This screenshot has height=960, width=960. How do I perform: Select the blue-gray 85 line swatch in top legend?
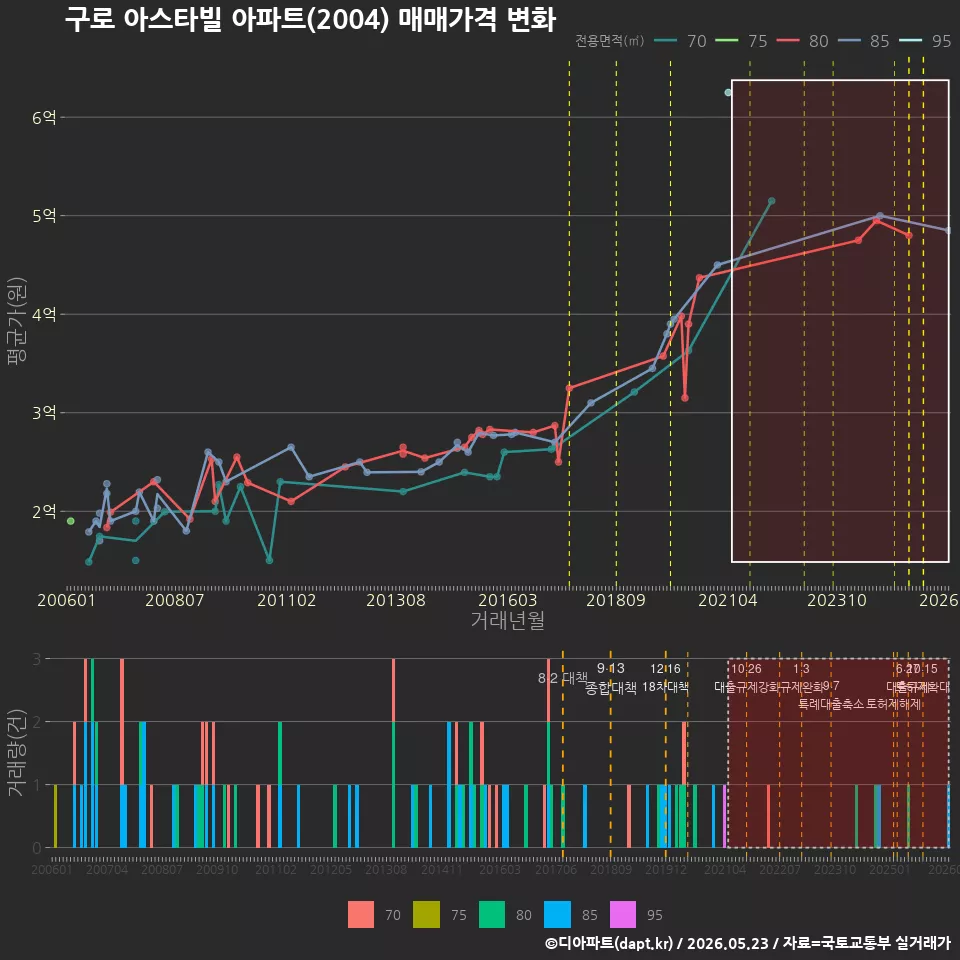[x=849, y=40]
